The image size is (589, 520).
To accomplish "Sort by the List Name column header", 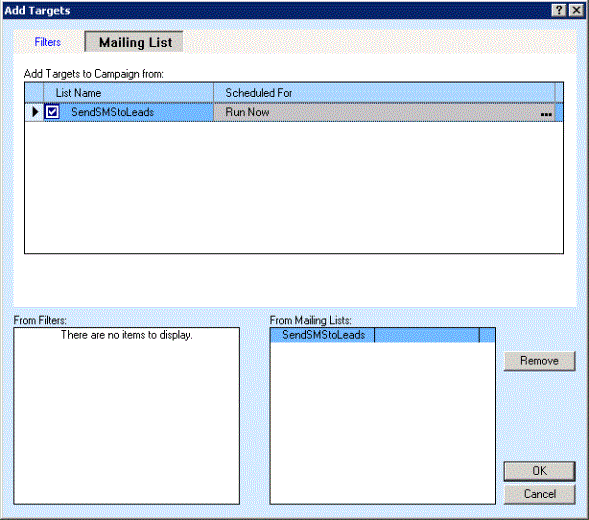I will point(128,93).
